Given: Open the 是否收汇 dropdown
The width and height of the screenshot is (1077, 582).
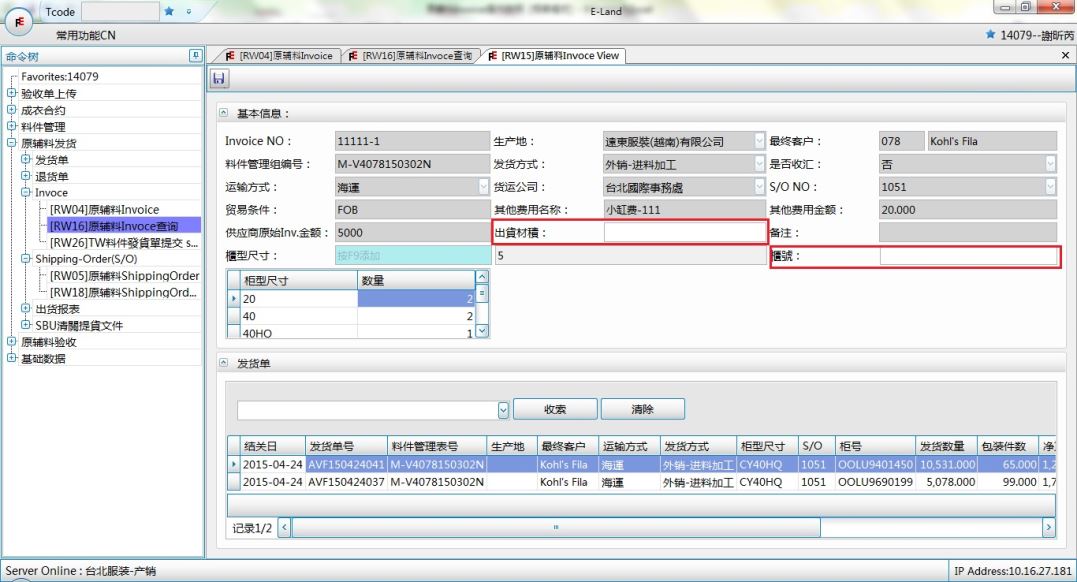Looking at the screenshot, I should pyautogui.click(x=1050, y=164).
